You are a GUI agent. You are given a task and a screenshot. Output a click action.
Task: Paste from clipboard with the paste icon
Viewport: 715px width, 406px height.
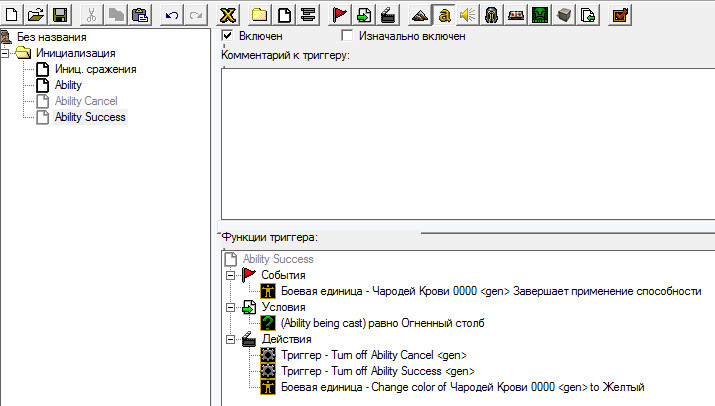140,15
